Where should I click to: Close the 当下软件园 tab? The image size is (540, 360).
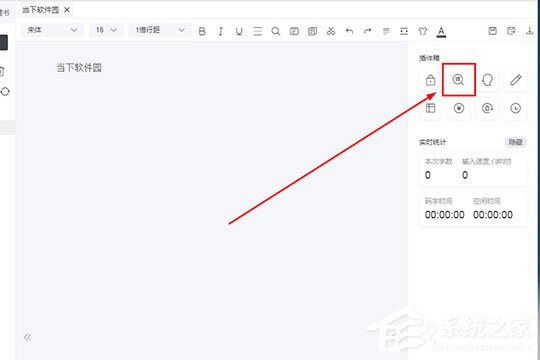[x=67, y=10]
